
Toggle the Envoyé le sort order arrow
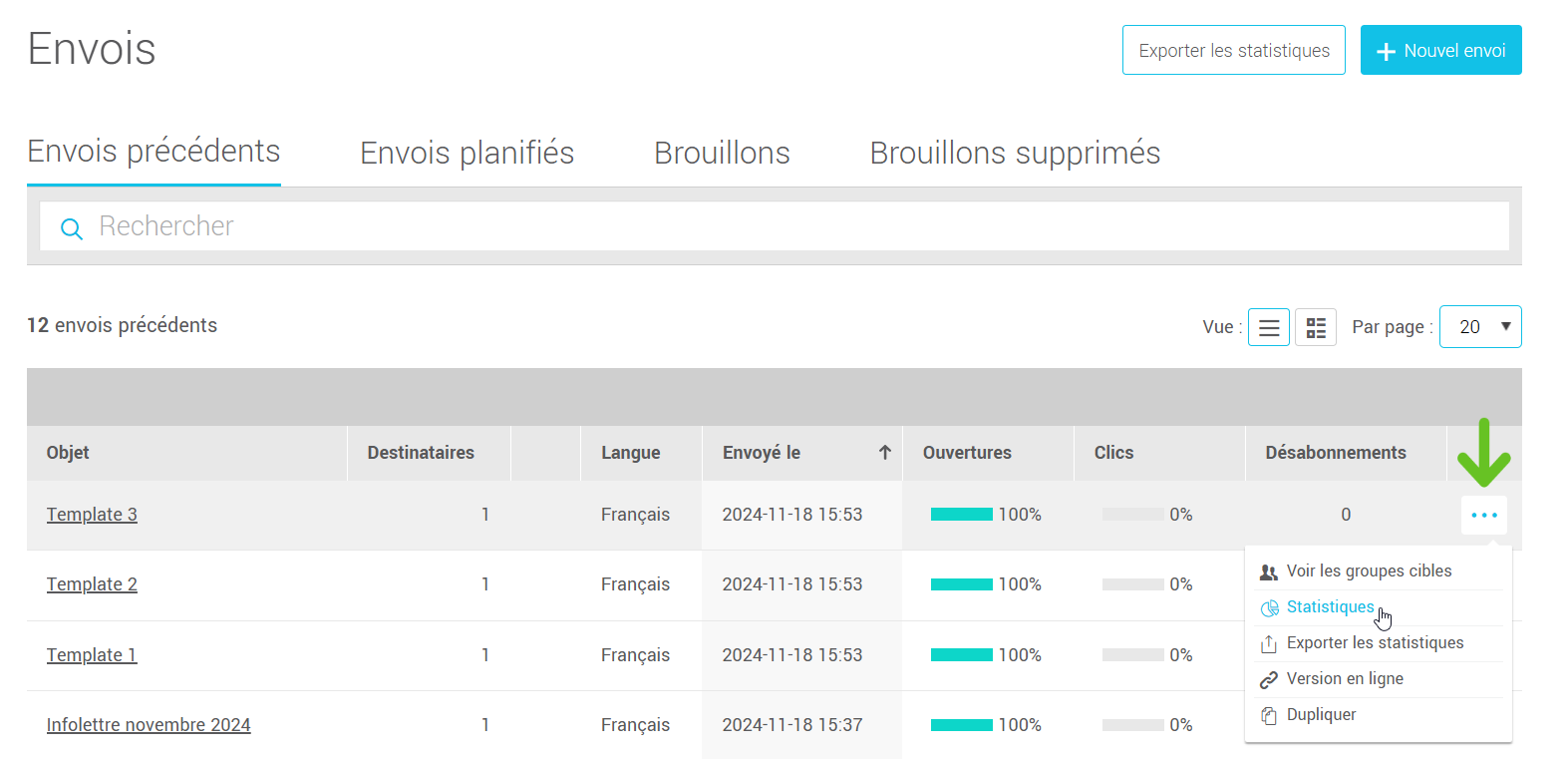tap(884, 453)
